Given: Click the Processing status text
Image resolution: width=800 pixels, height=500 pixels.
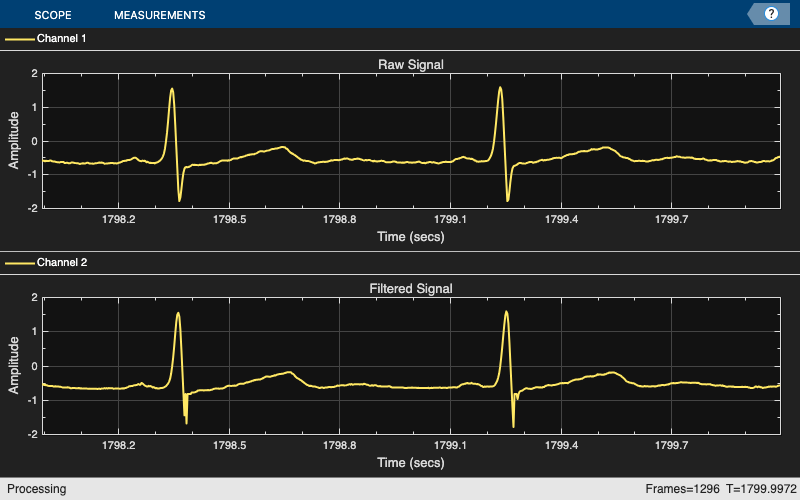Looking at the screenshot, I should tap(37, 489).
